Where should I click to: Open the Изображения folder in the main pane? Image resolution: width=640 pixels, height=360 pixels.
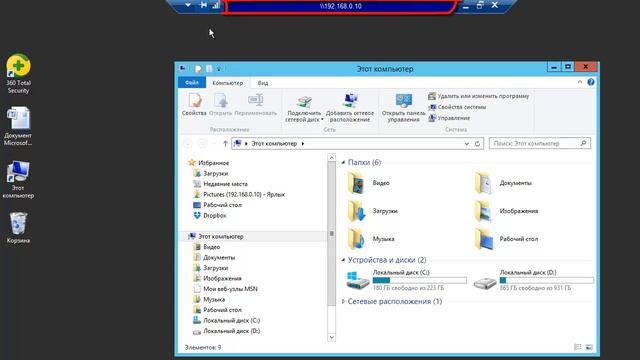506,211
